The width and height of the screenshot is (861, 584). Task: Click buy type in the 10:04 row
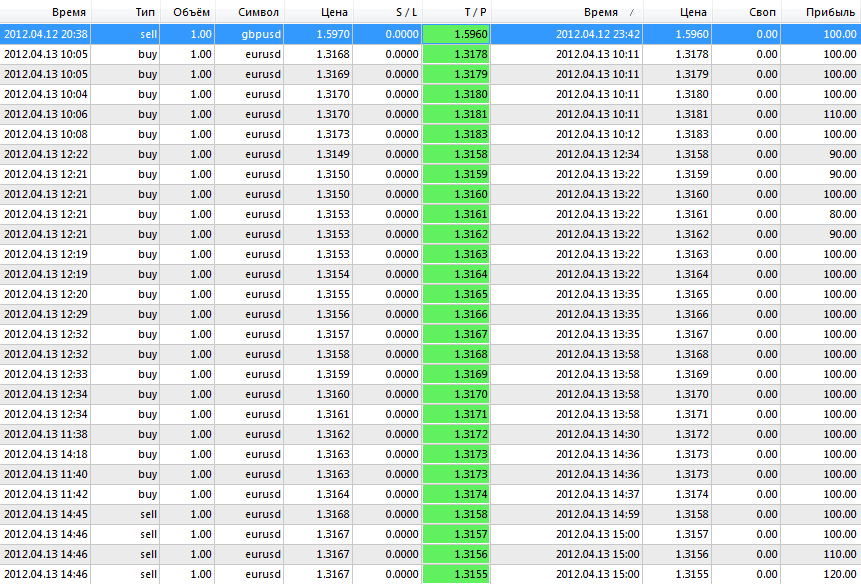(x=148, y=94)
